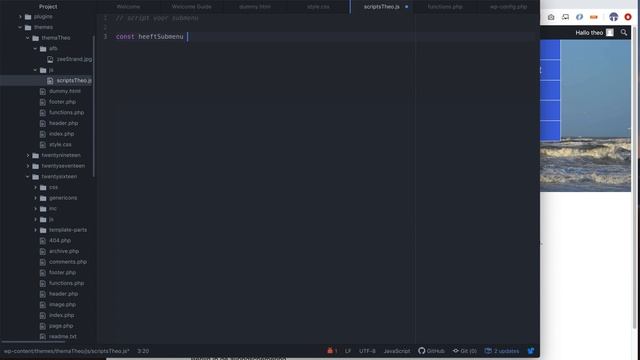Change the UTF-8 file encoding
640x360 pixels.
coord(367,351)
